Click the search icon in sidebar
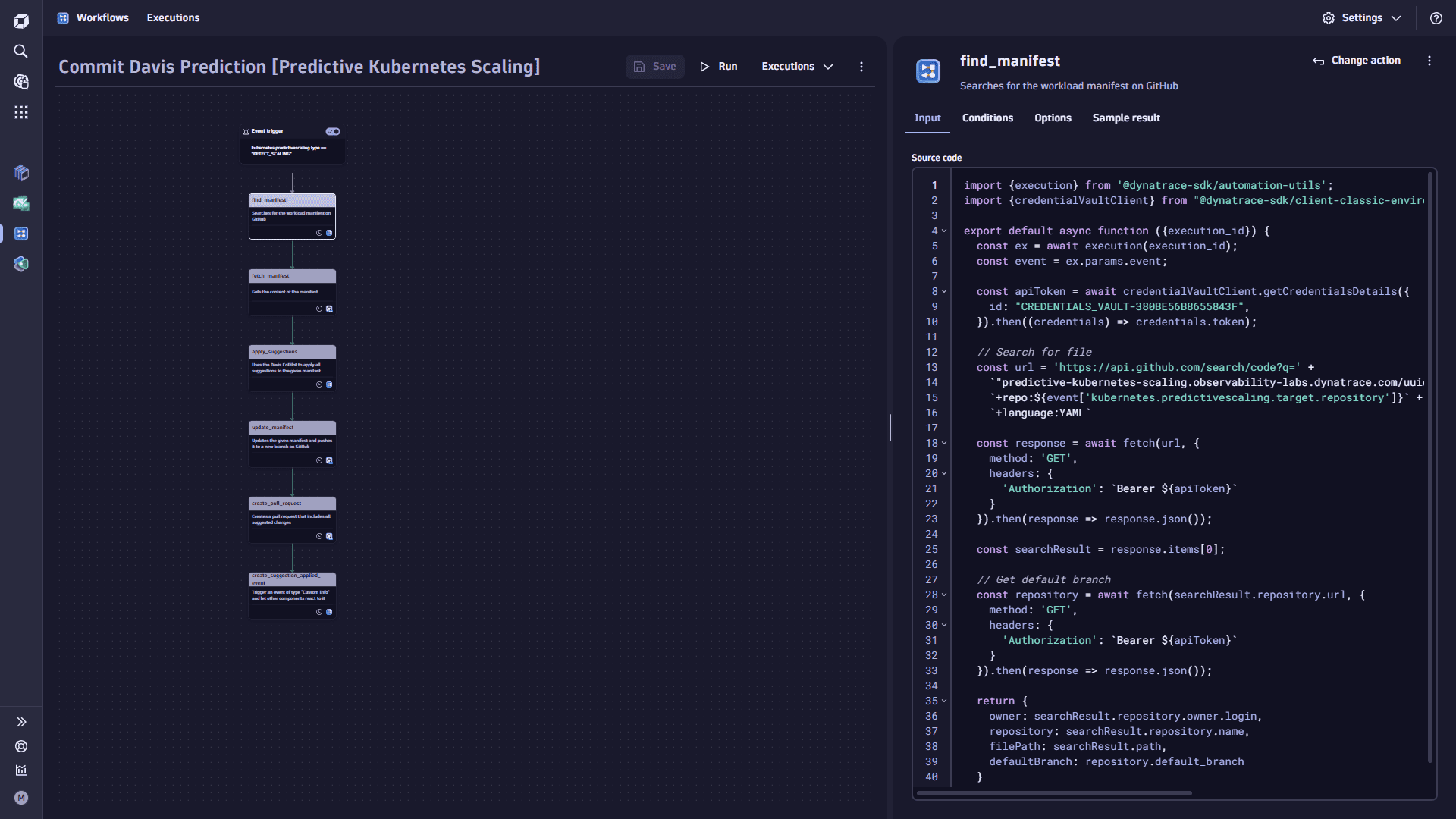Image resolution: width=1456 pixels, height=819 pixels. point(22,50)
